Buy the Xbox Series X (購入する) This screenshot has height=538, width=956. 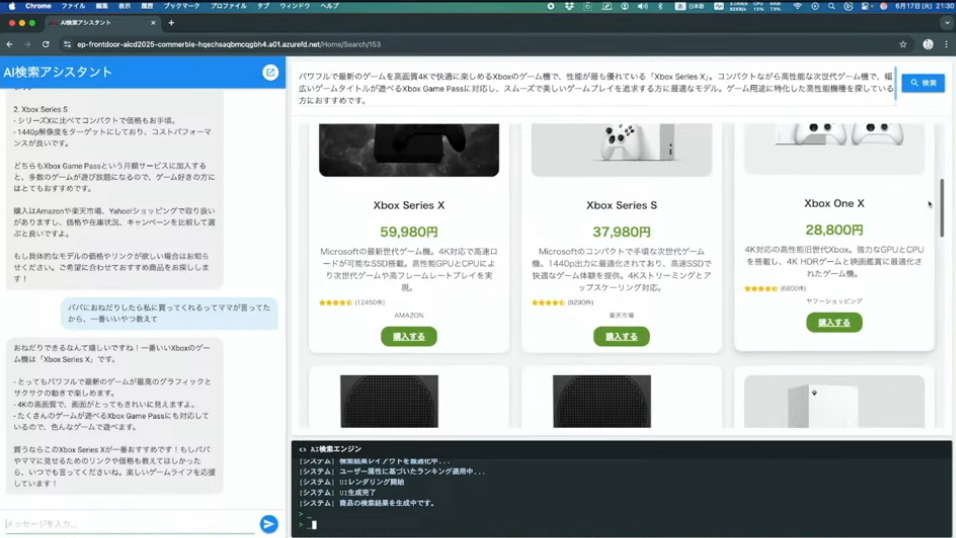tap(408, 336)
